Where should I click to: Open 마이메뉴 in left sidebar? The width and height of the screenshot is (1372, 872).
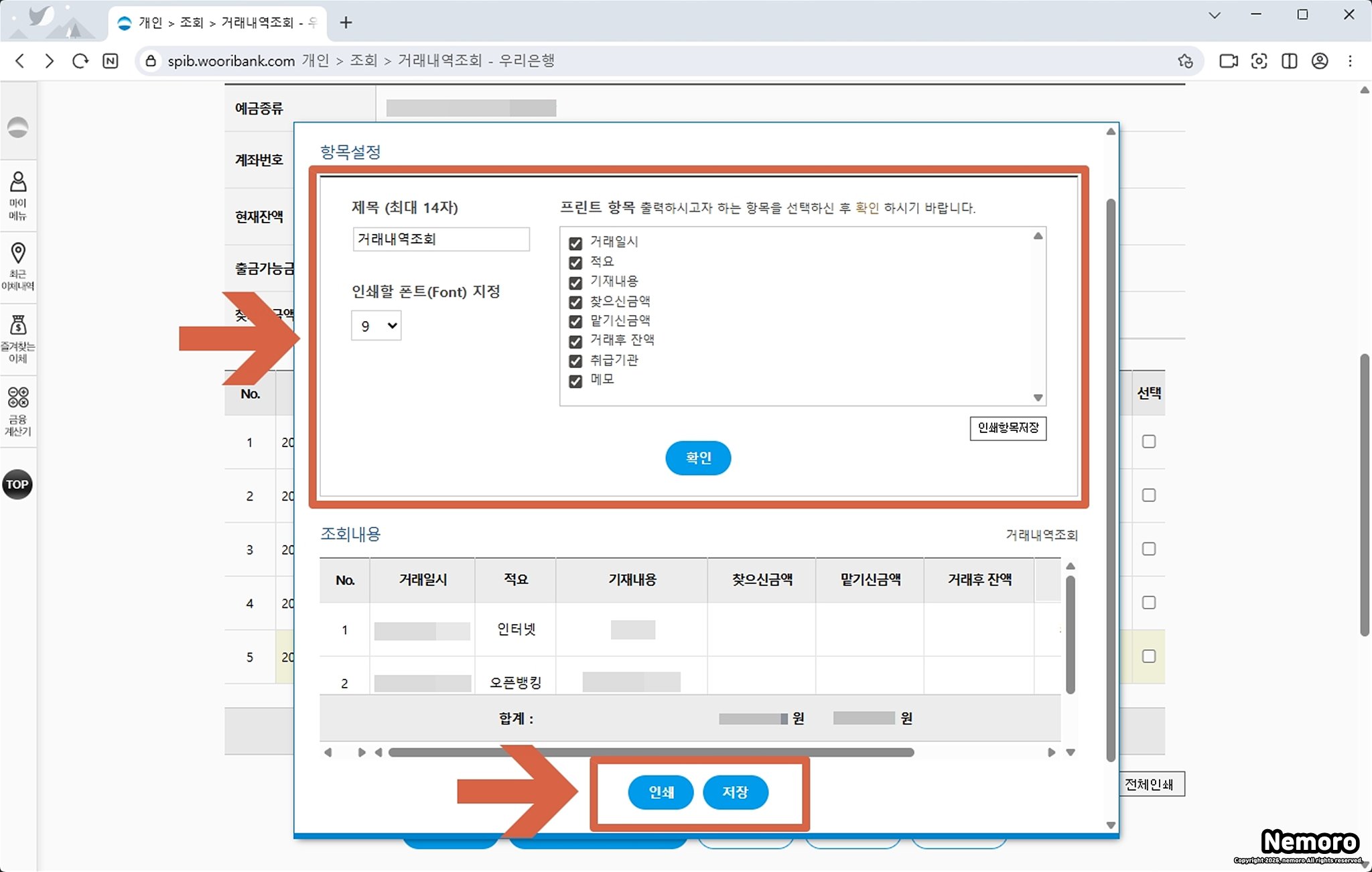pos(18,195)
